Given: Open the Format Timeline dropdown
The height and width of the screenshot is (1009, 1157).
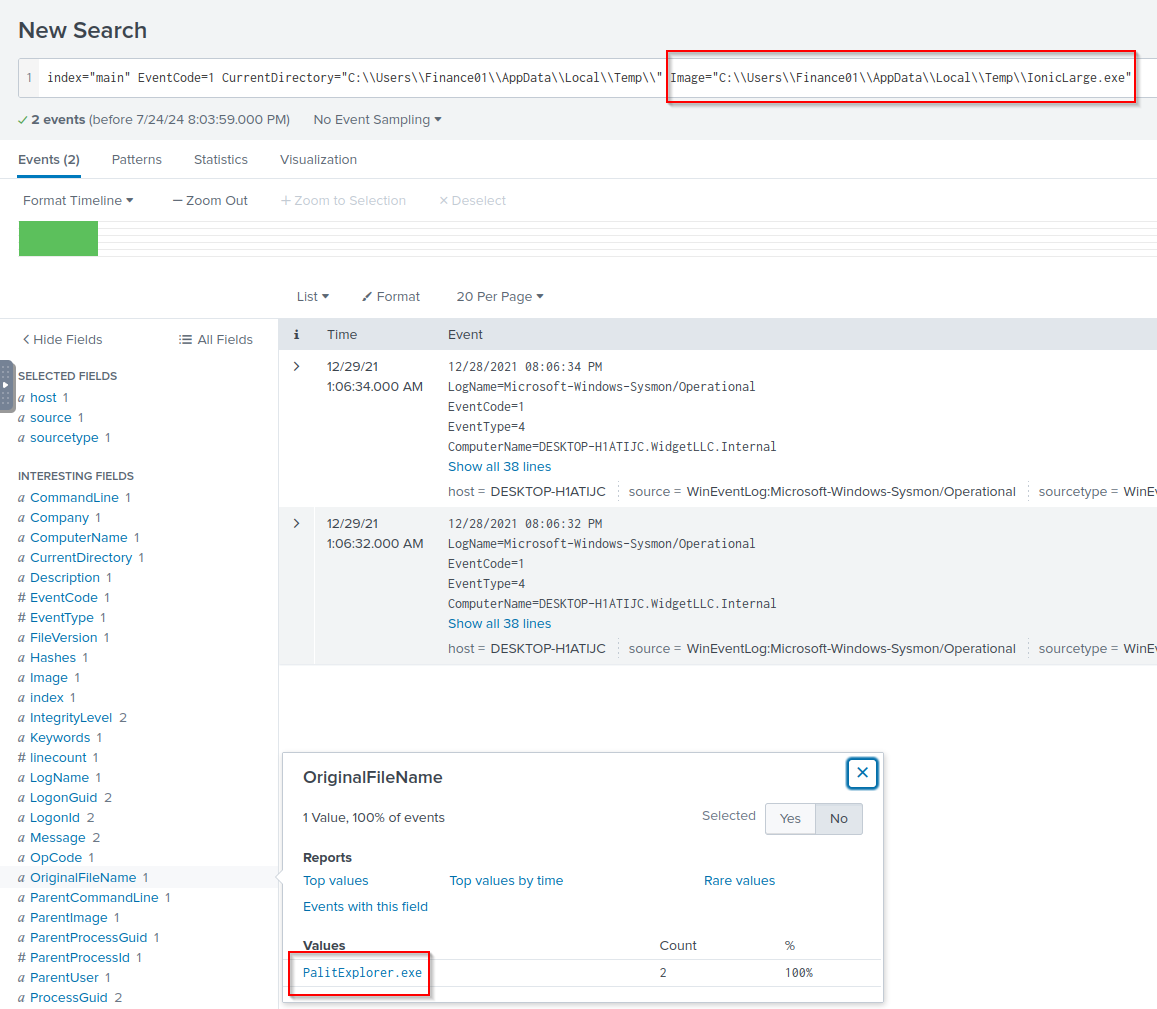Looking at the screenshot, I should tap(78, 200).
